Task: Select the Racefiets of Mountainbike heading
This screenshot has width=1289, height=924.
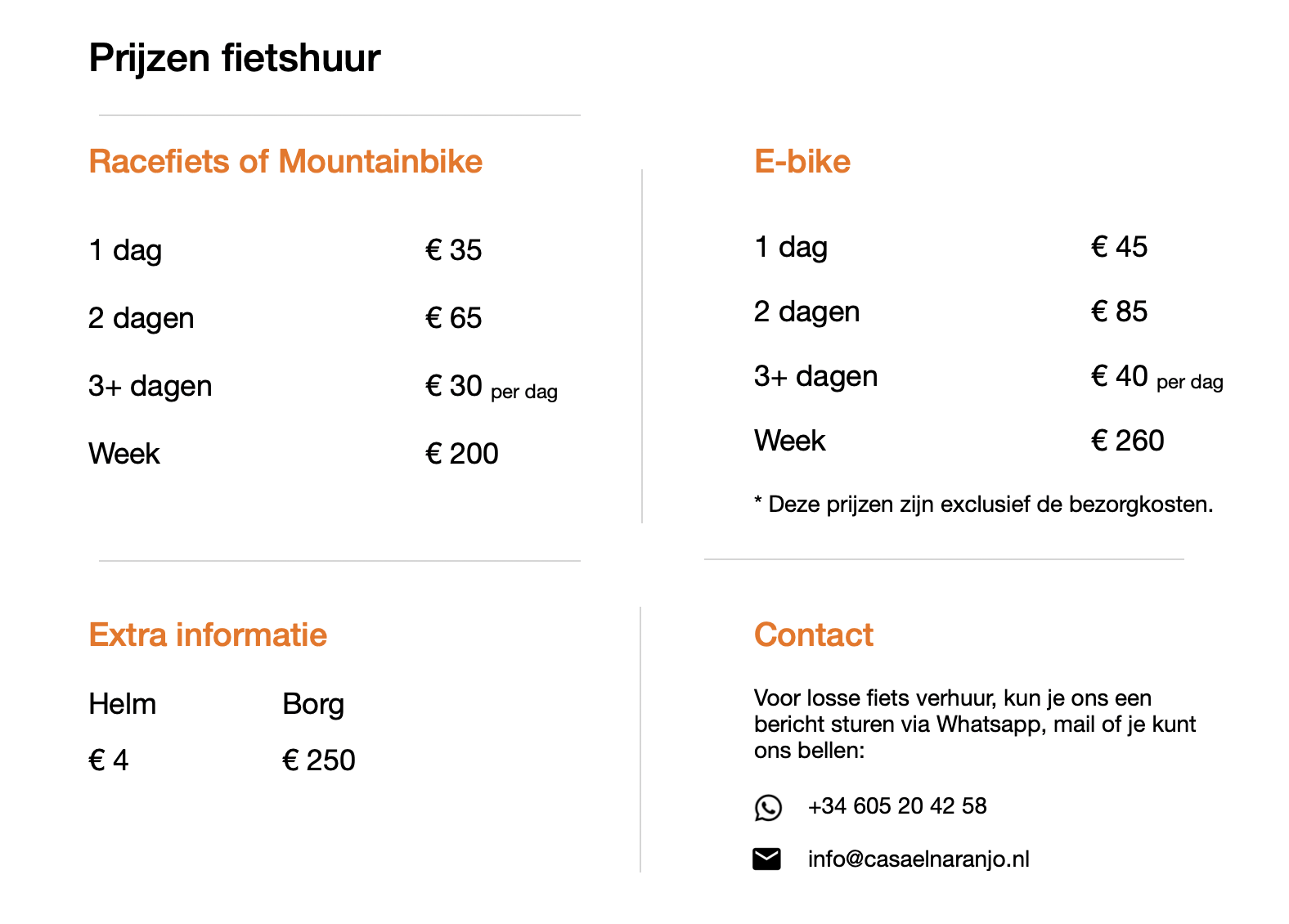Action: click(285, 161)
